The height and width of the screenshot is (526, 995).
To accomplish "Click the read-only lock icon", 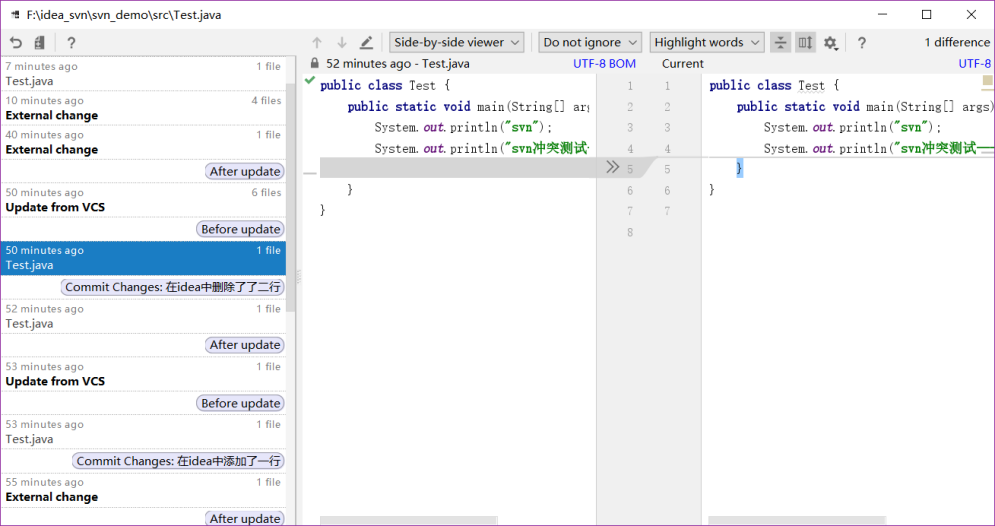I will (314, 63).
